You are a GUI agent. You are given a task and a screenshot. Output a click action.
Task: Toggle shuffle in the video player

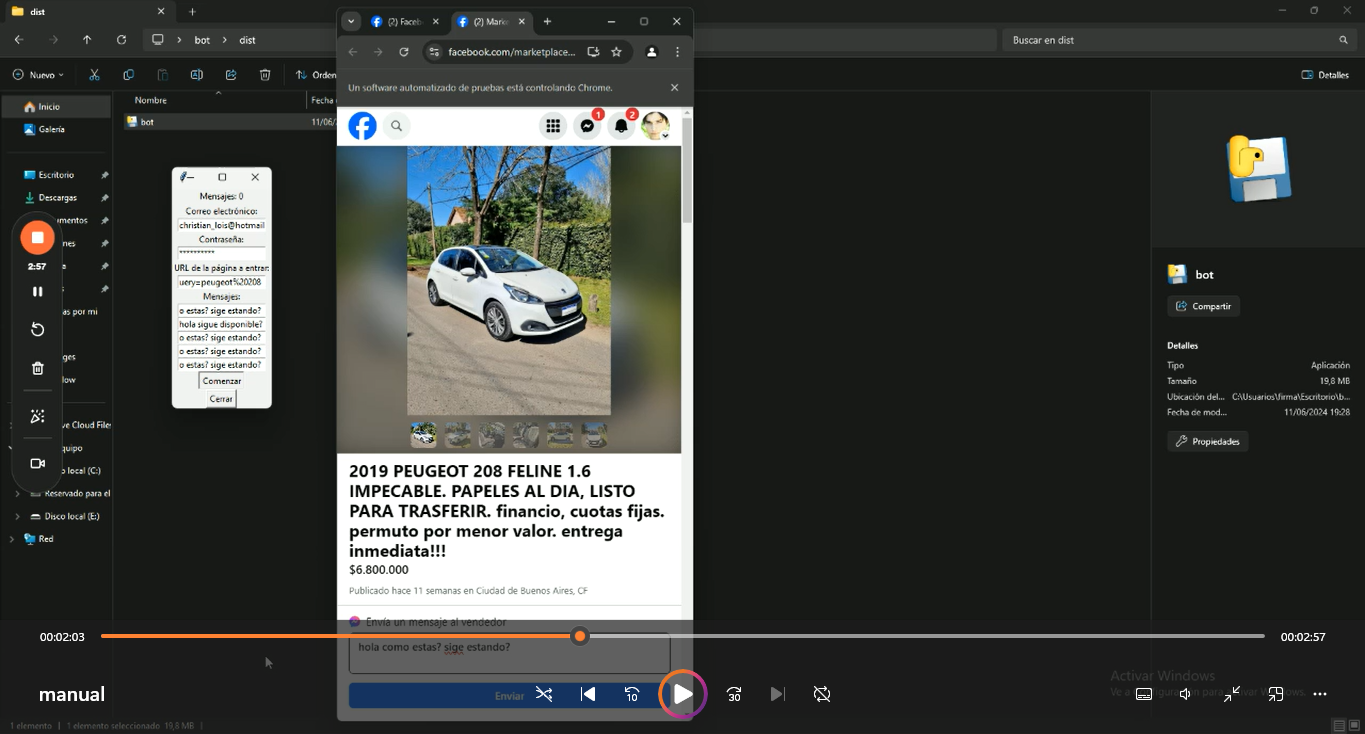pos(544,694)
